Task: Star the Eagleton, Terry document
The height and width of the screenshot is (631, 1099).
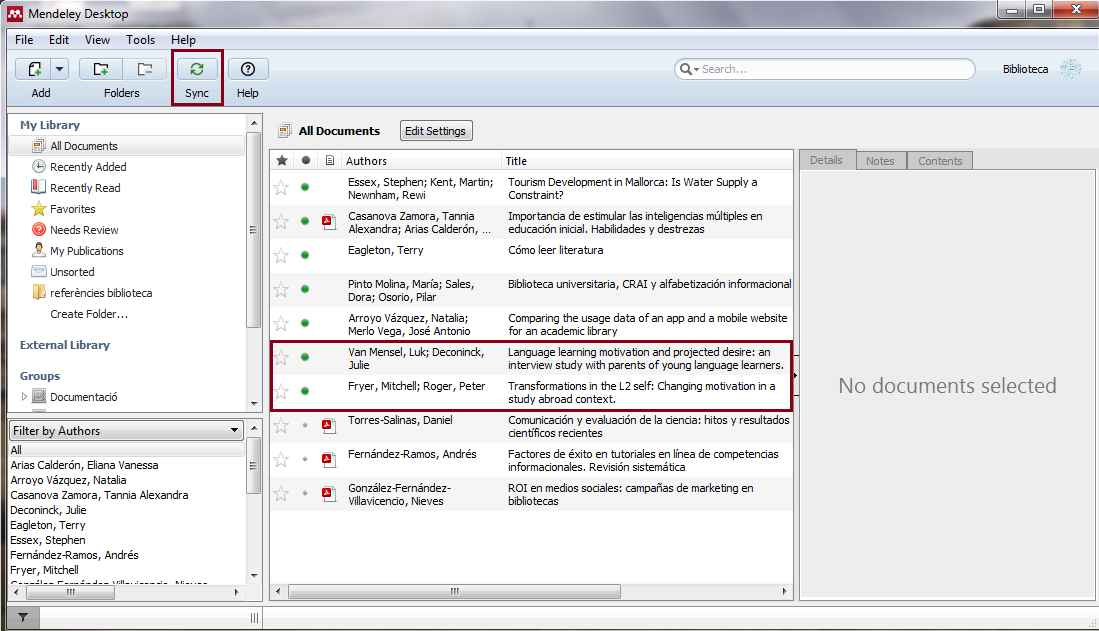Action: pos(281,255)
